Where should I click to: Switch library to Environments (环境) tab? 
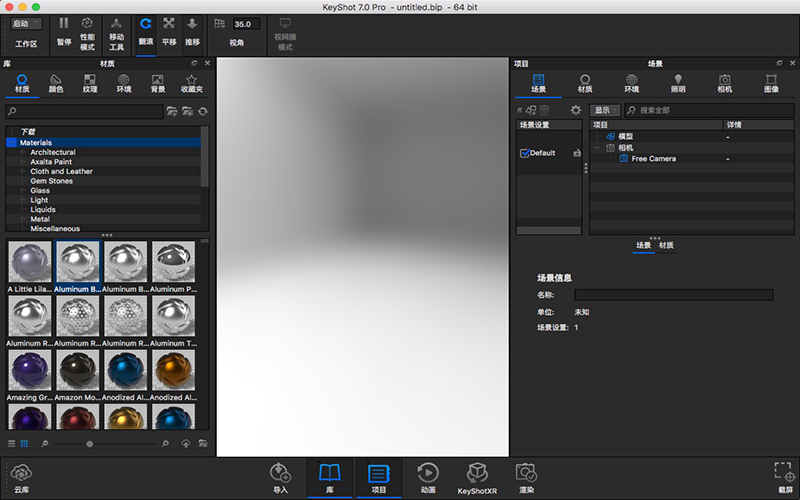click(124, 84)
